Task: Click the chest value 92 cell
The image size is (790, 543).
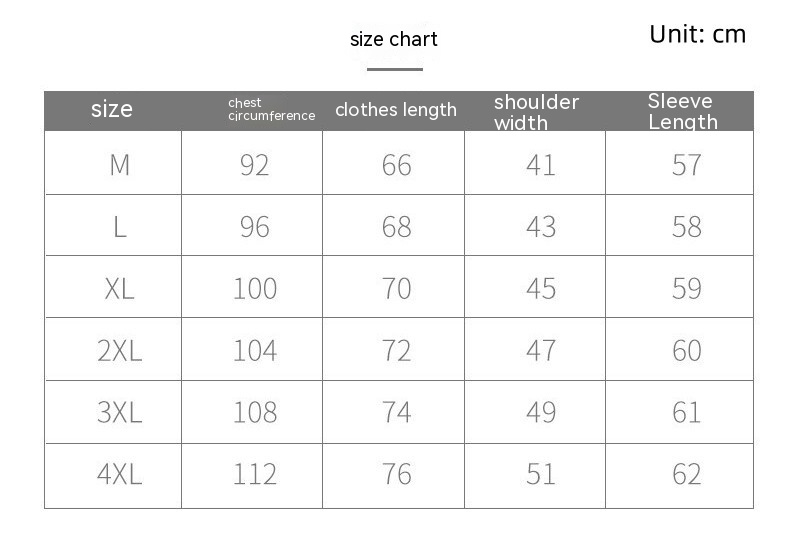Action: point(254,164)
